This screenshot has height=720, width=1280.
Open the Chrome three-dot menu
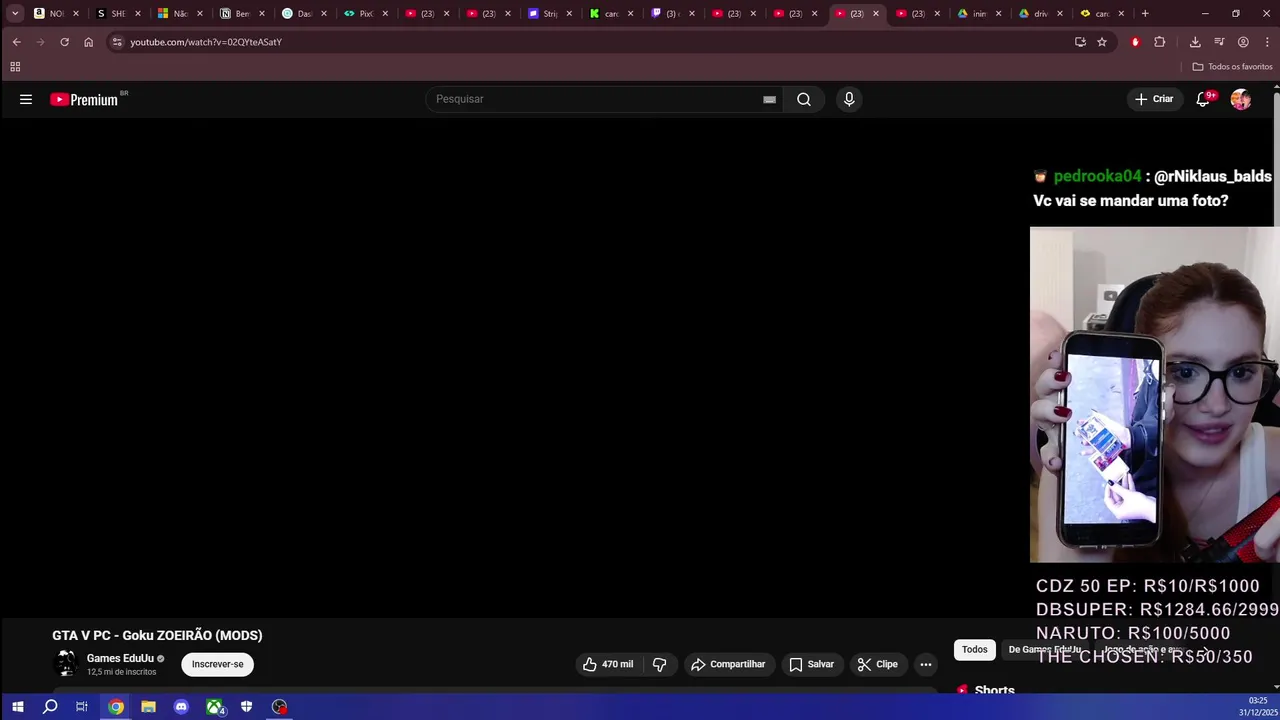pyautogui.click(x=1267, y=42)
